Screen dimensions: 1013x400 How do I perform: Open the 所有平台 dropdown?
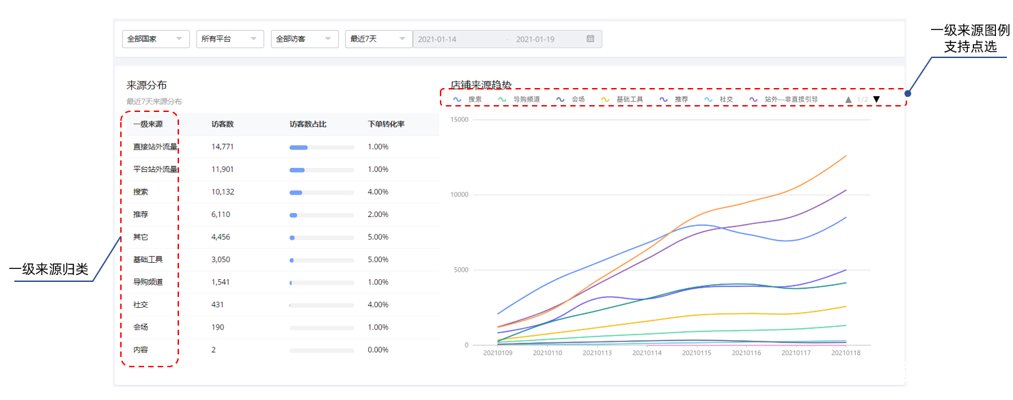coord(230,39)
